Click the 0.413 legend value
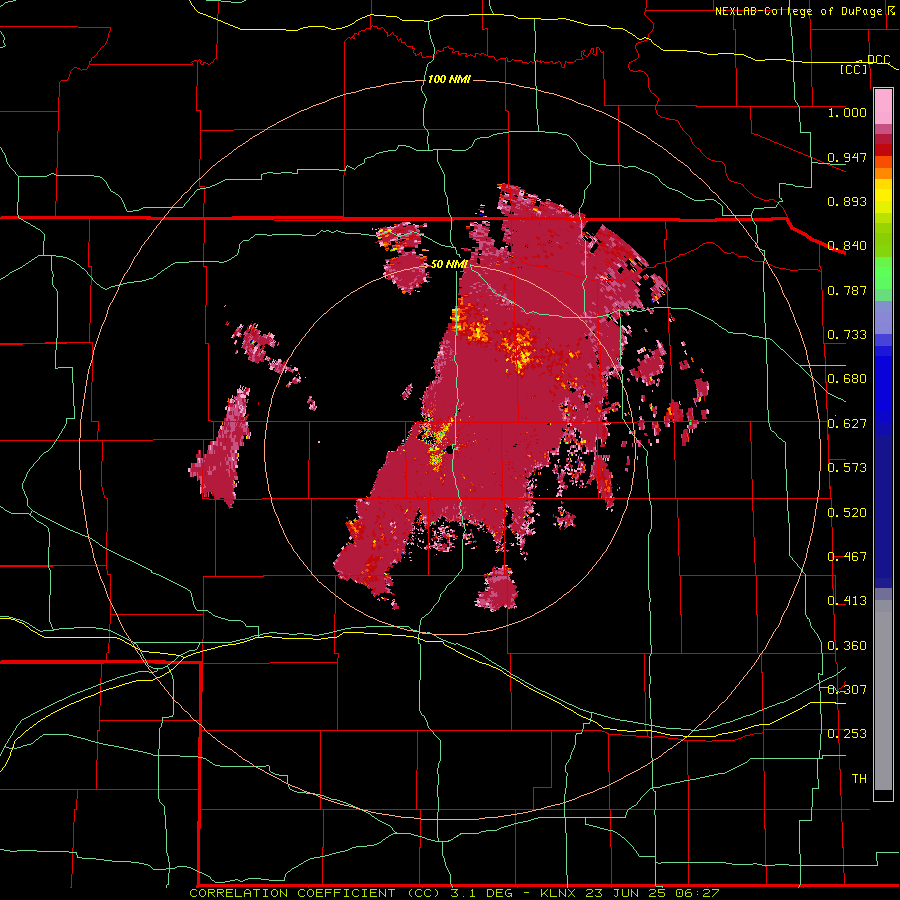Screen dimensions: 900x900 pyautogui.click(x=847, y=601)
